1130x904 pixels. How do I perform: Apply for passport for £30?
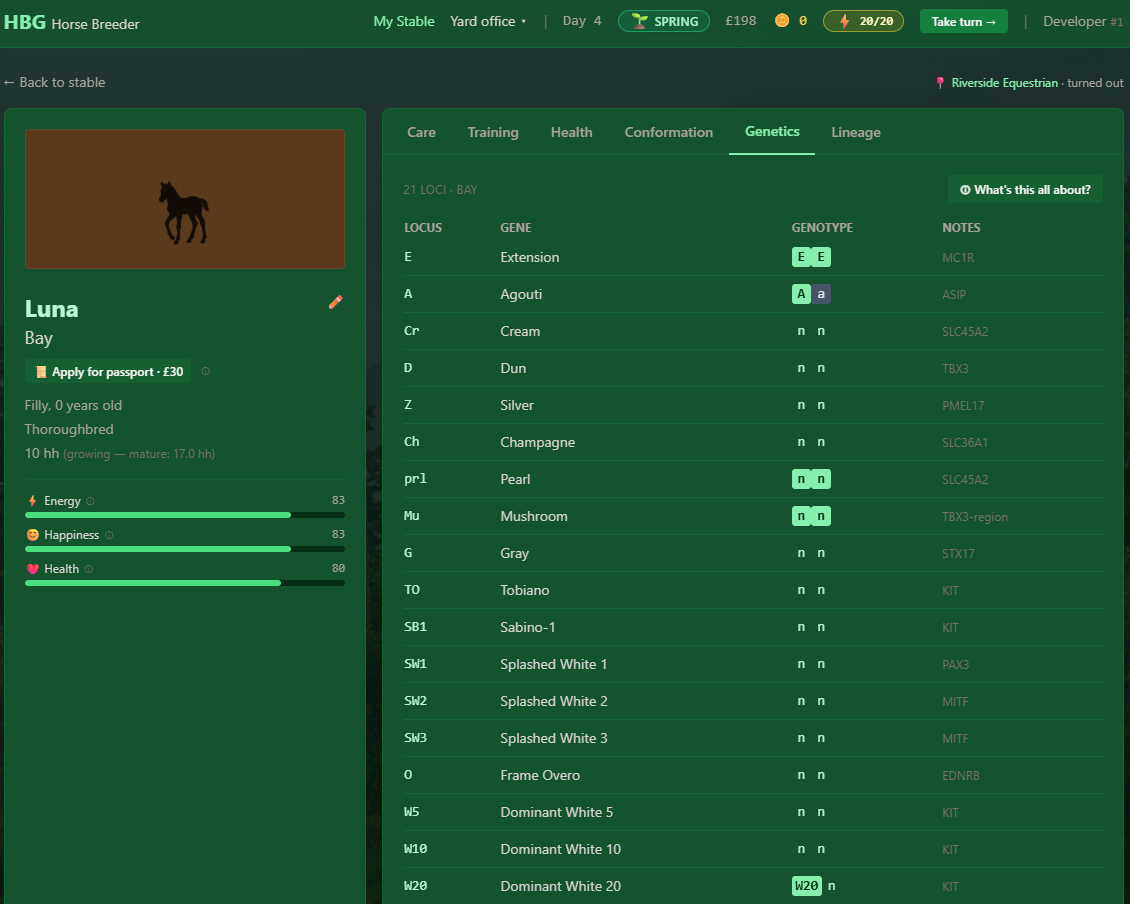pos(108,371)
